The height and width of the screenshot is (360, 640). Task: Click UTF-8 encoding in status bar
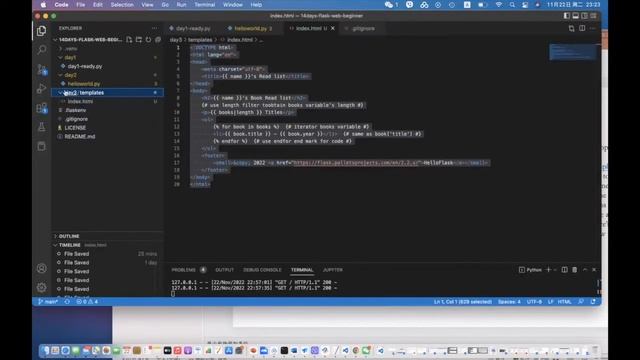(534, 302)
